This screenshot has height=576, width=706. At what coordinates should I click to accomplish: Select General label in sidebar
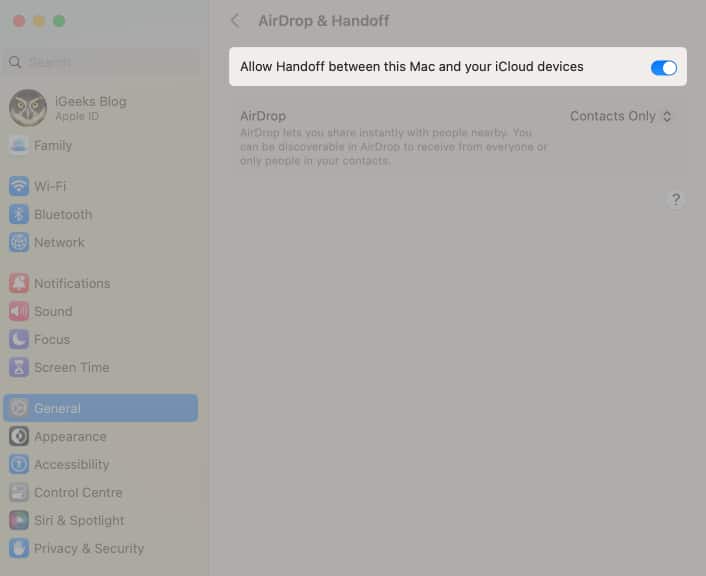pos(57,408)
